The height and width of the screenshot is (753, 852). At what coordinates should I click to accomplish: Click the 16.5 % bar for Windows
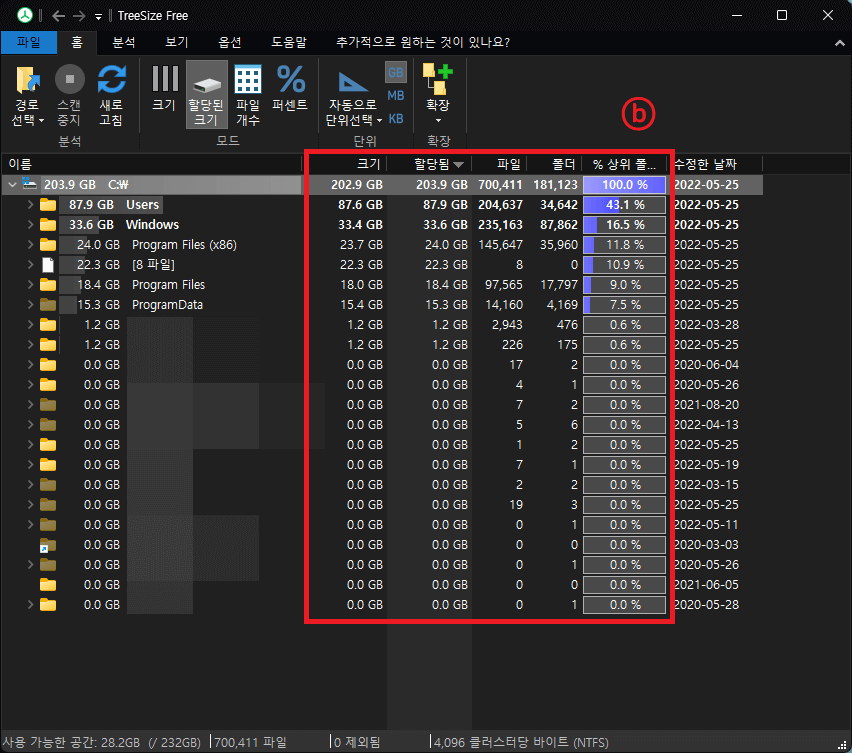tap(624, 225)
